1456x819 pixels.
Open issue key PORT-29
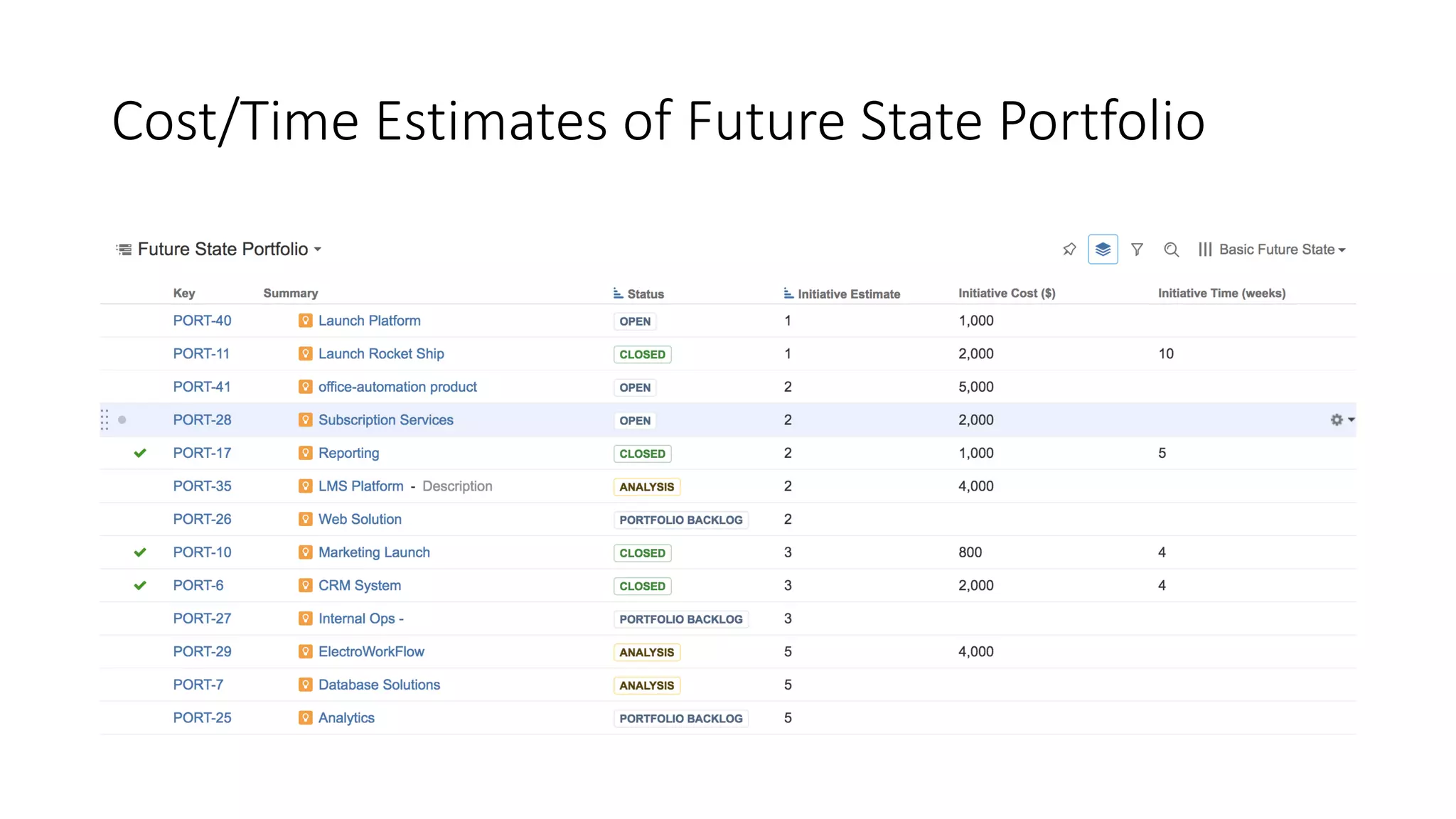202,652
